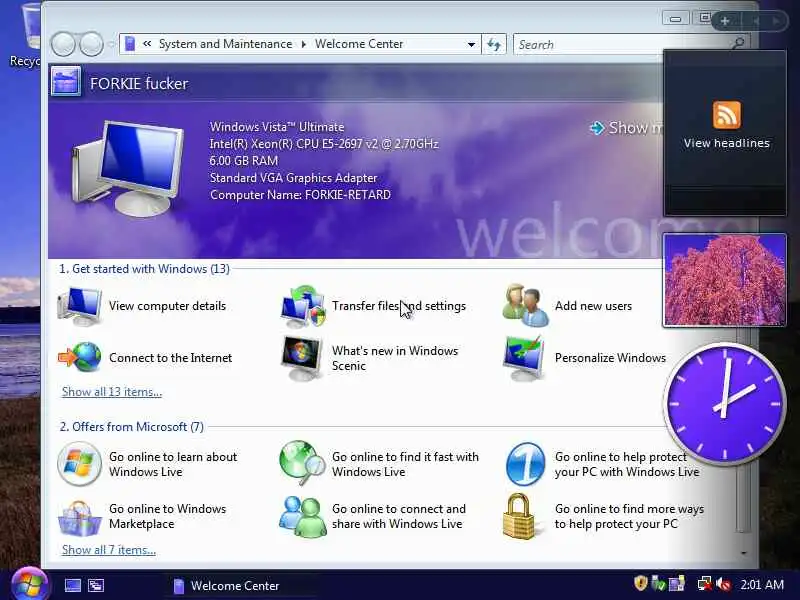The width and height of the screenshot is (800, 600).
Task: Click the next gadgets page arrow on Sidebar
Action: pyautogui.click(x=776, y=21)
